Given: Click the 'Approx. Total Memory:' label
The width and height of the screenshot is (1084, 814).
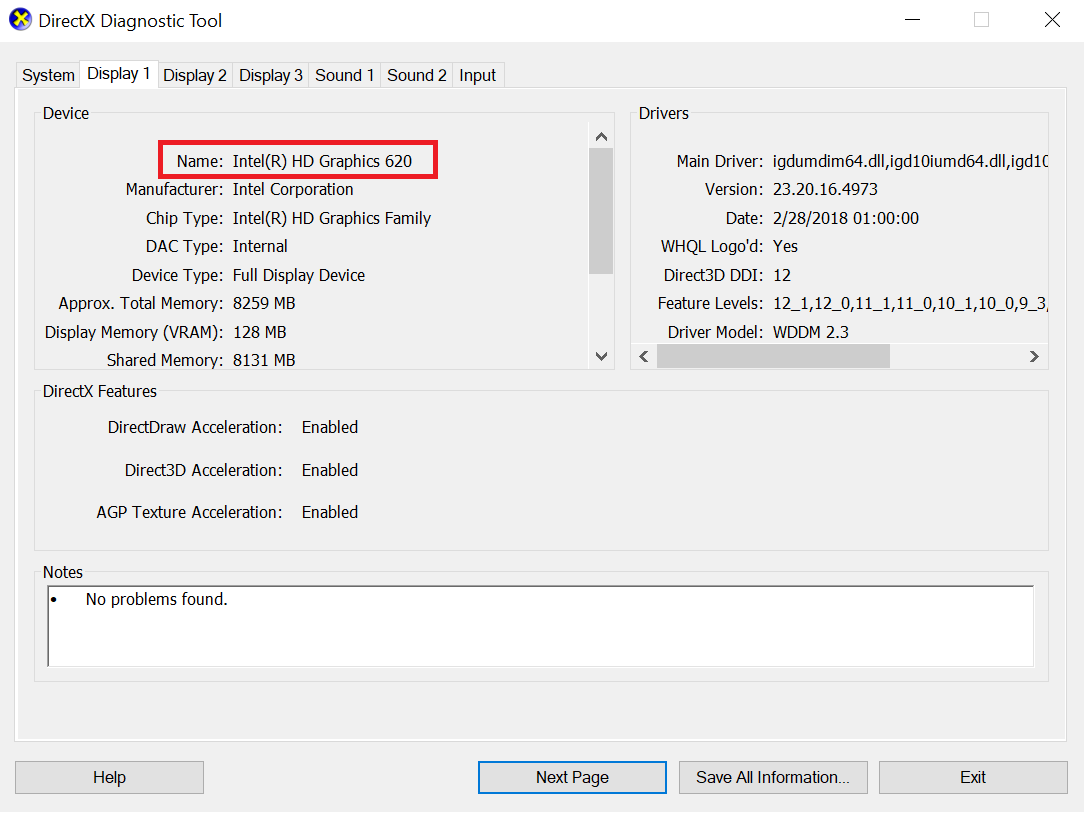Looking at the screenshot, I should [x=141, y=304].
